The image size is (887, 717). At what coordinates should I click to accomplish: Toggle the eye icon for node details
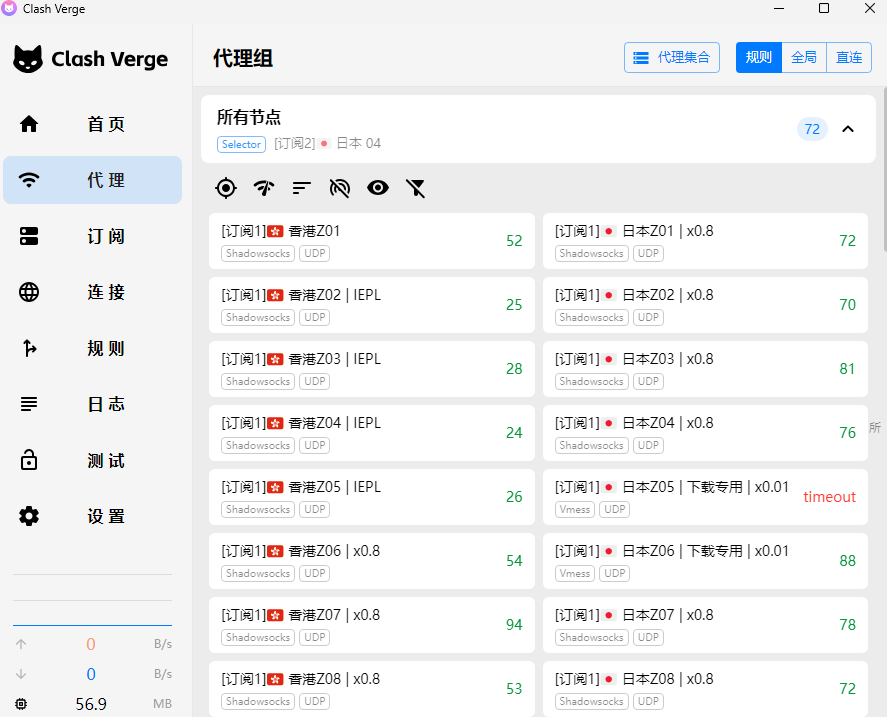[x=377, y=187]
